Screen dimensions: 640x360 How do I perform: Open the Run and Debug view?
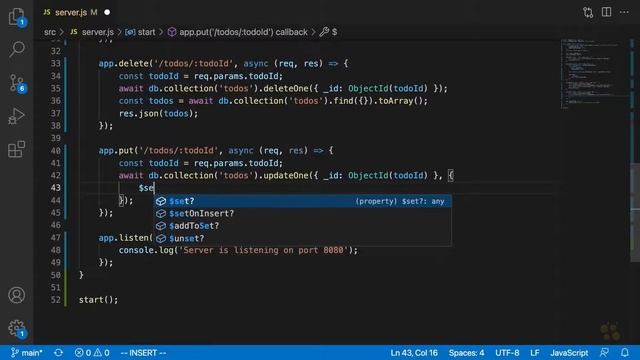click(16, 116)
